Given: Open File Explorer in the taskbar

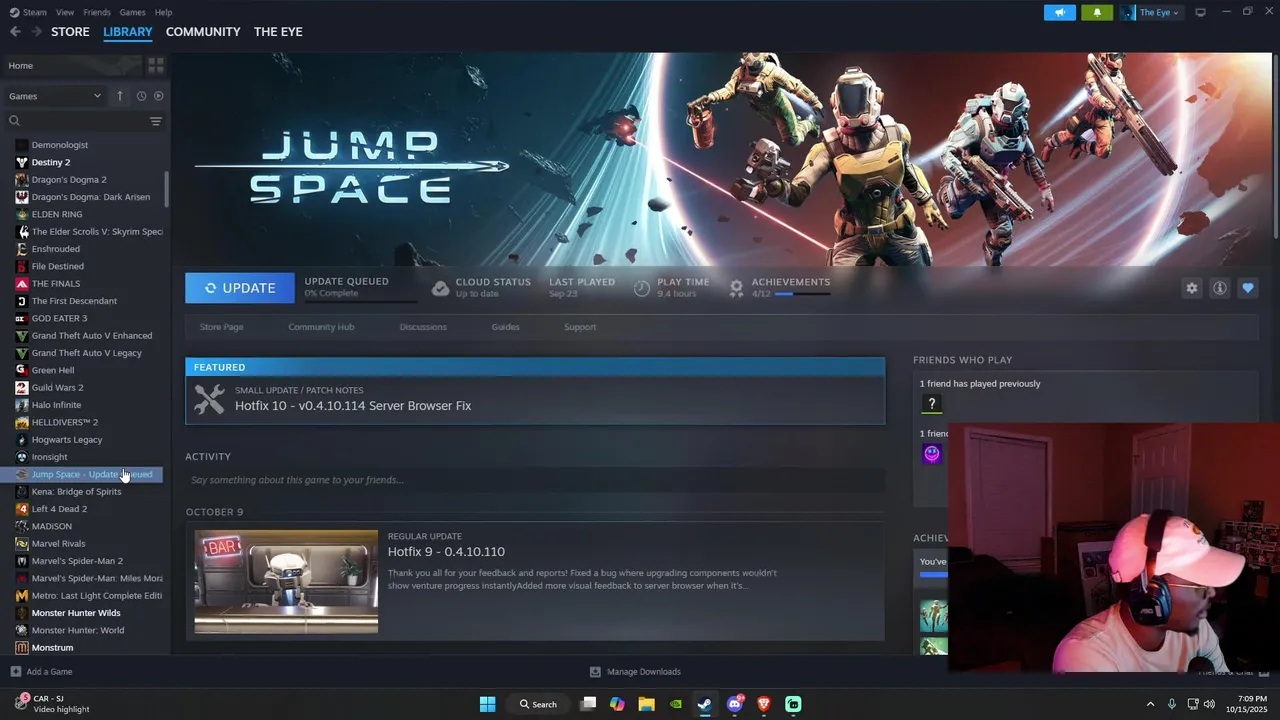Looking at the screenshot, I should (646, 704).
